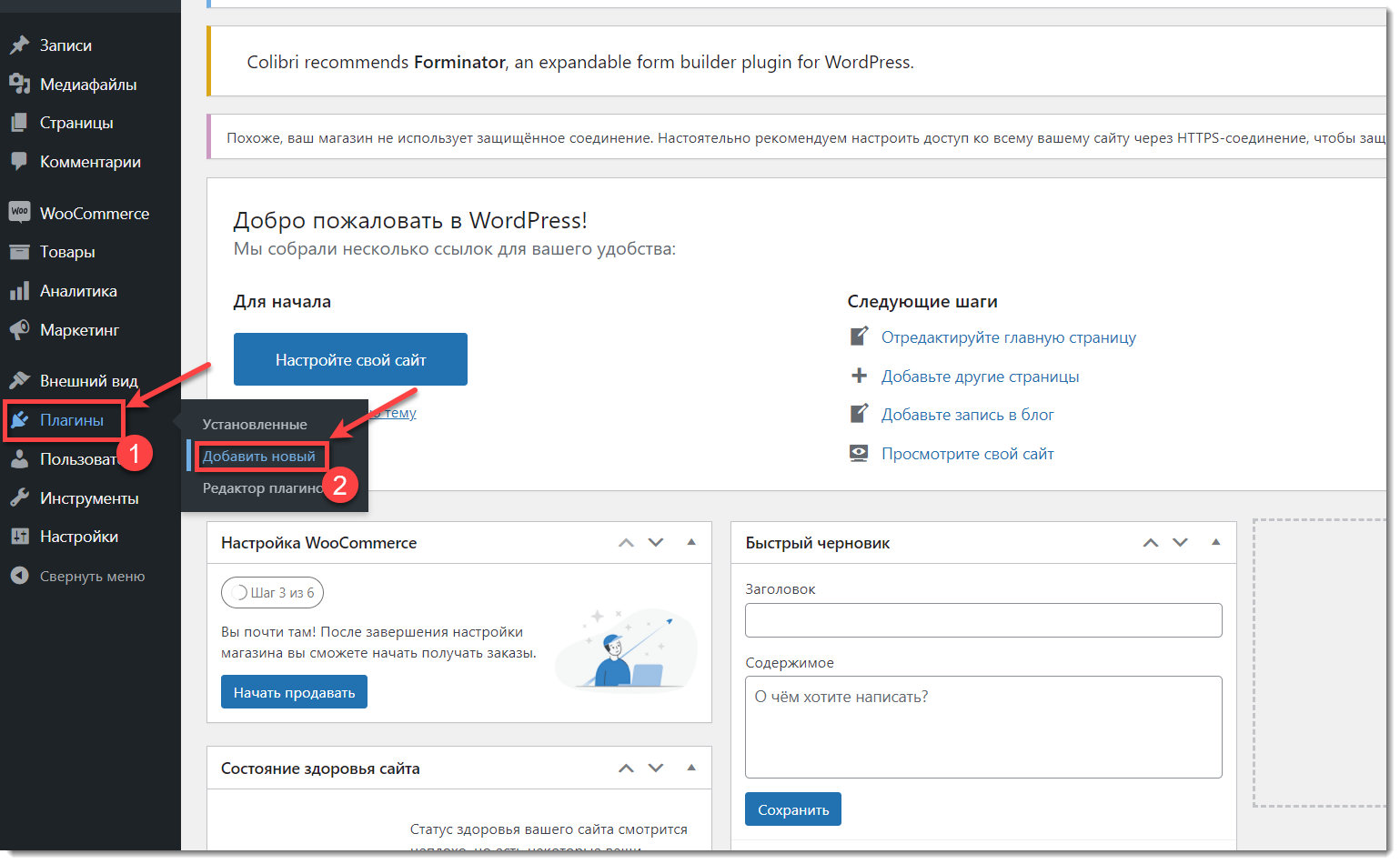
Task: Open the Комментарии menu
Action: 90,161
